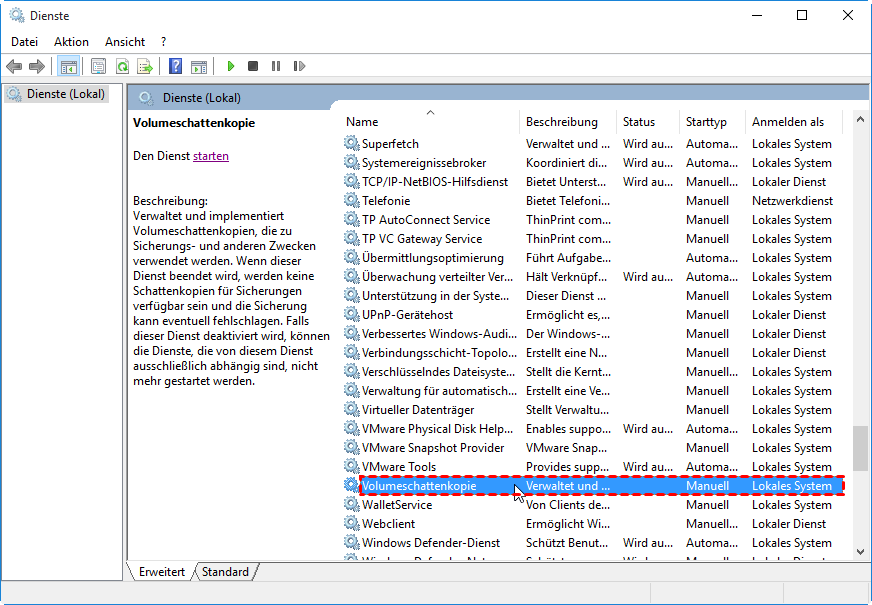
Task: Sort by the Name column header
Action: [430, 122]
